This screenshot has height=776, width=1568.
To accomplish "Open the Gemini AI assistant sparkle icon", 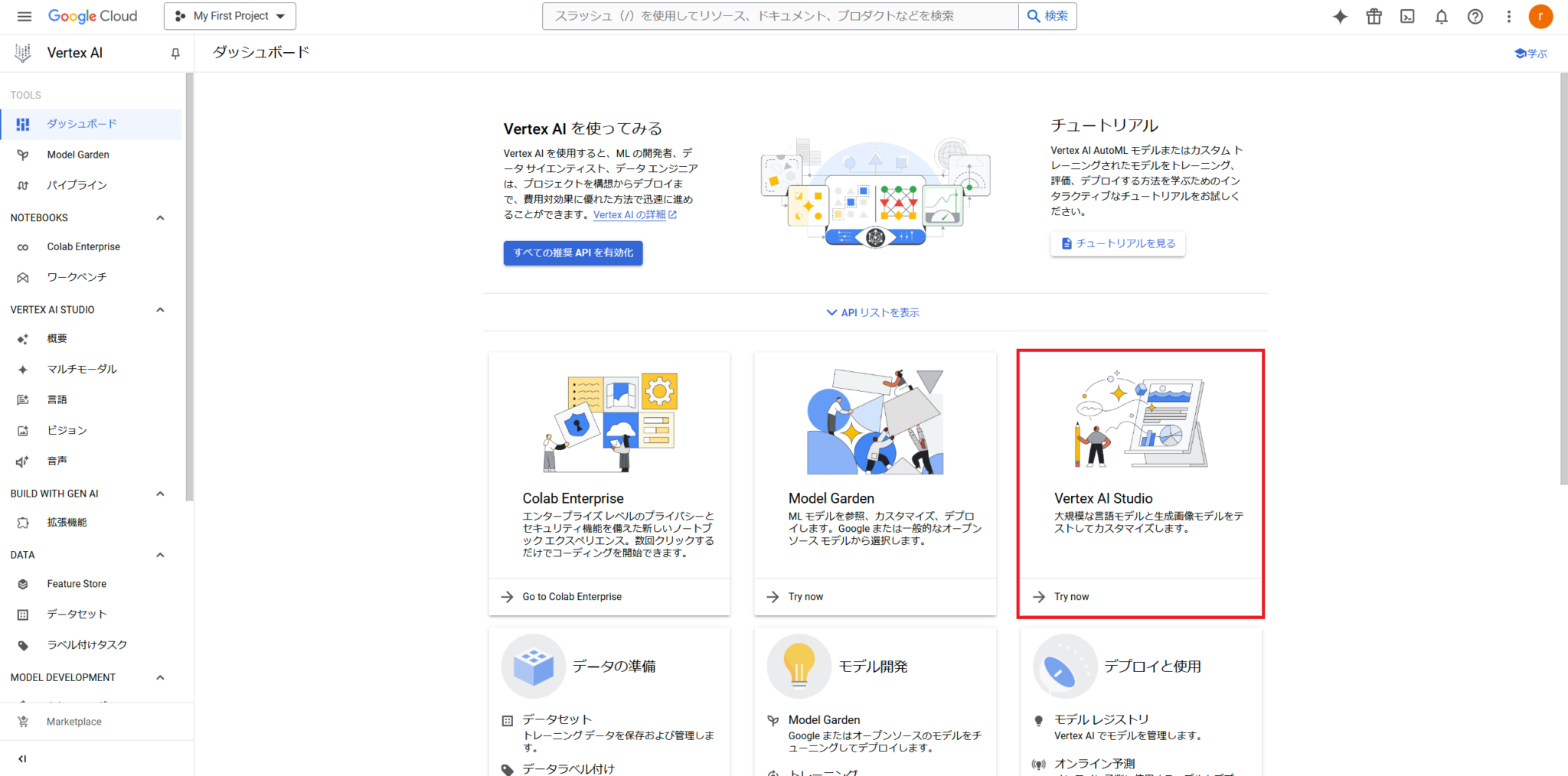I will tap(1340, 16).
